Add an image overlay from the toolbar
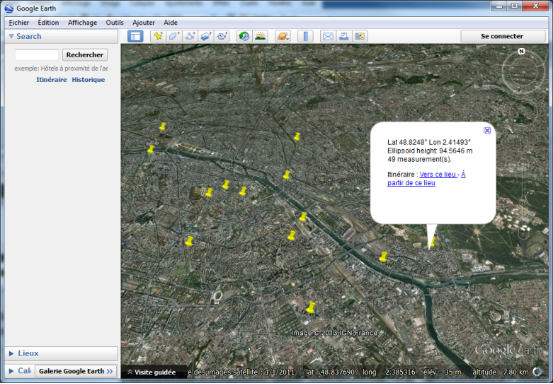 click(x=206, y=36)
